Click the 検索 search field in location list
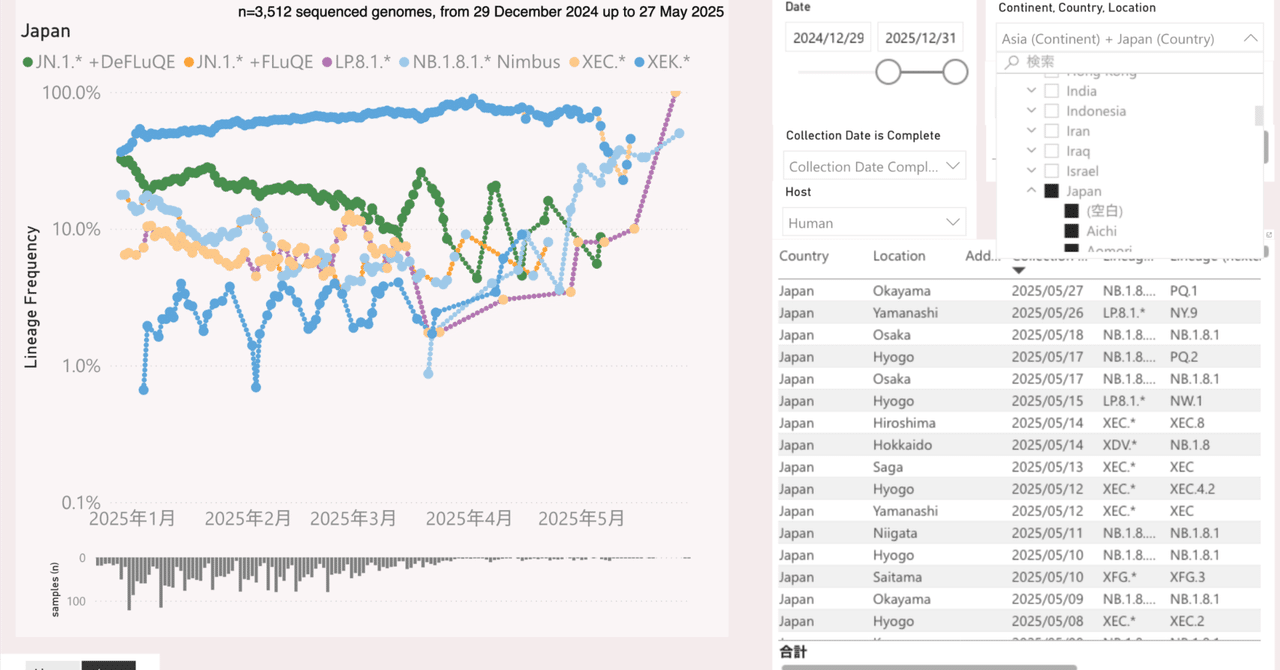Image resolution: width=1280 pixels, height=670 pixels. [1130, 62]
